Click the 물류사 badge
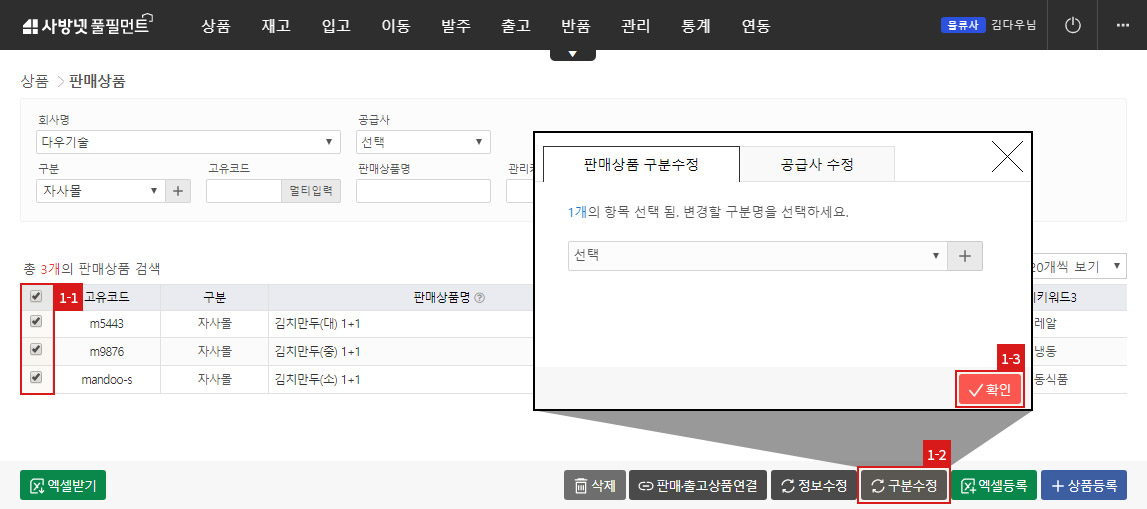Viewport: 1147px width, 509px height. [x=962, y=25]
